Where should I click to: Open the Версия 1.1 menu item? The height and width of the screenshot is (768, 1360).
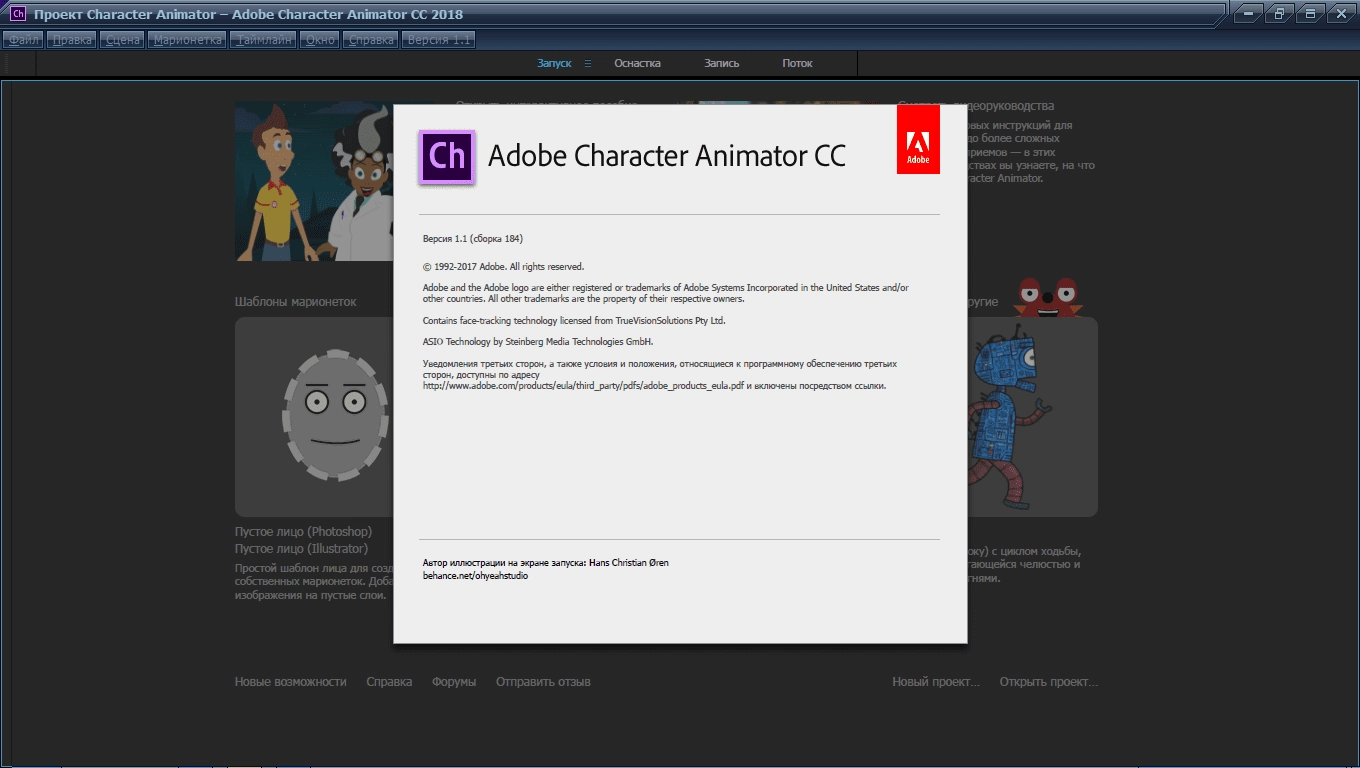(438, 40)
